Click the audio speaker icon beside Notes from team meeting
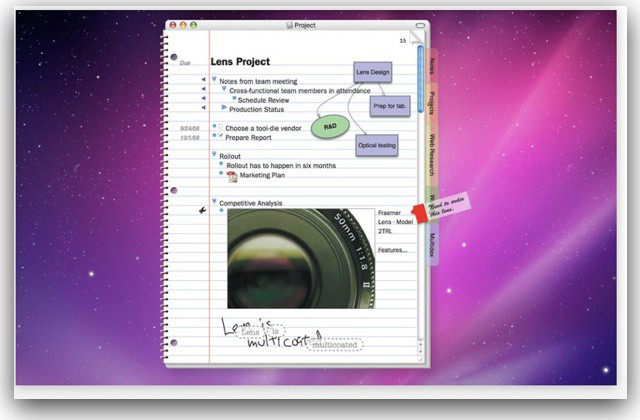 point(203,80)
